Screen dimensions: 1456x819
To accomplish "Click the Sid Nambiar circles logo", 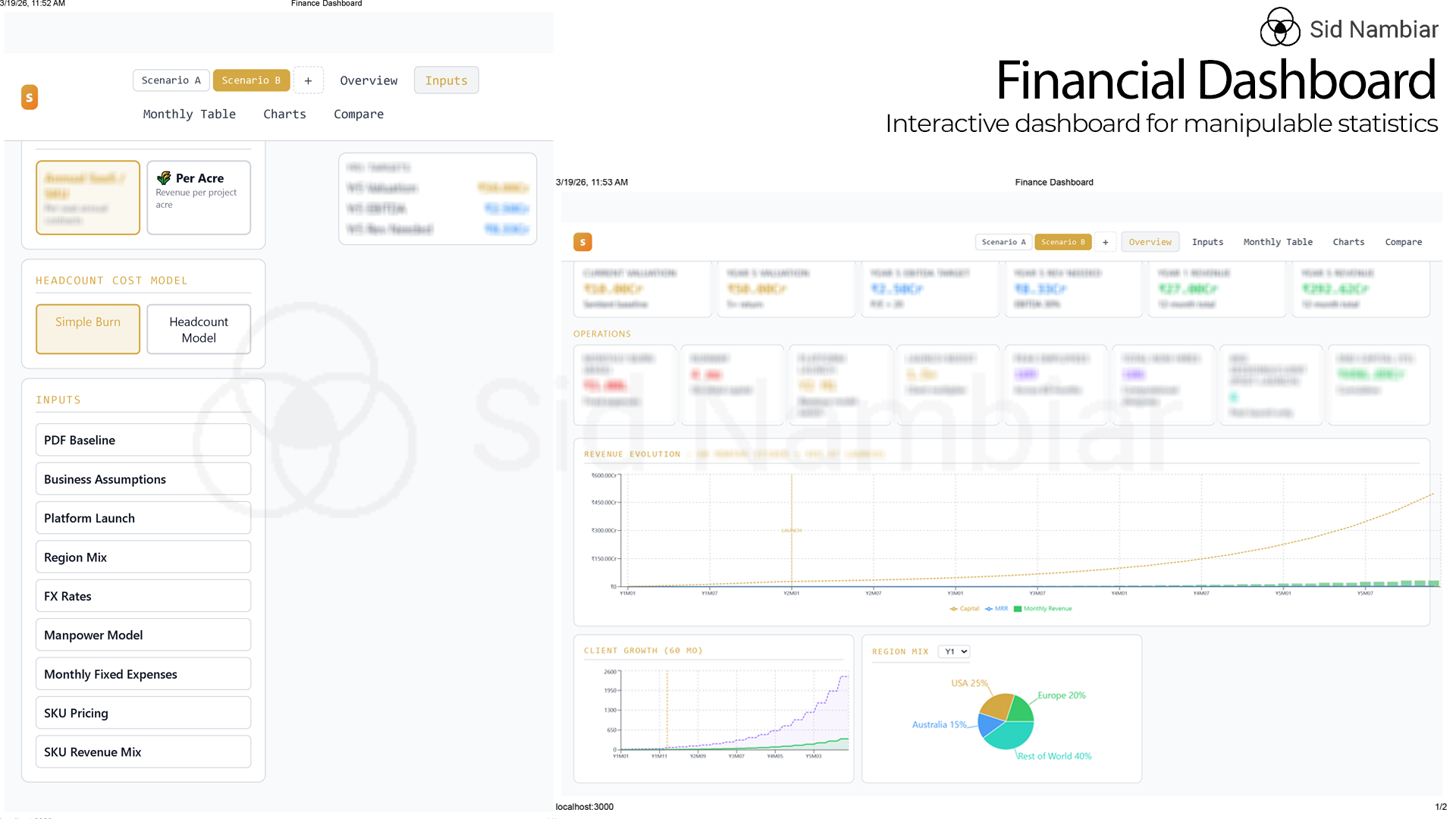I will point(1280,28).
